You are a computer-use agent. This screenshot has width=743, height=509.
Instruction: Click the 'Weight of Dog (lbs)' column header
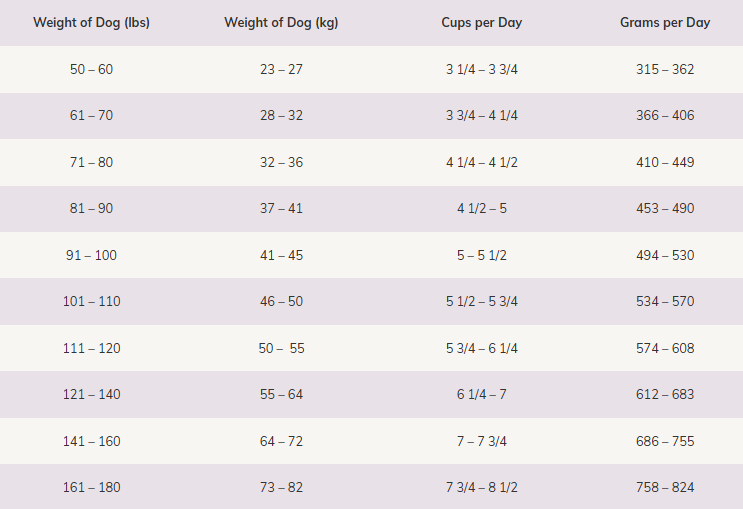tap(91, 22)
